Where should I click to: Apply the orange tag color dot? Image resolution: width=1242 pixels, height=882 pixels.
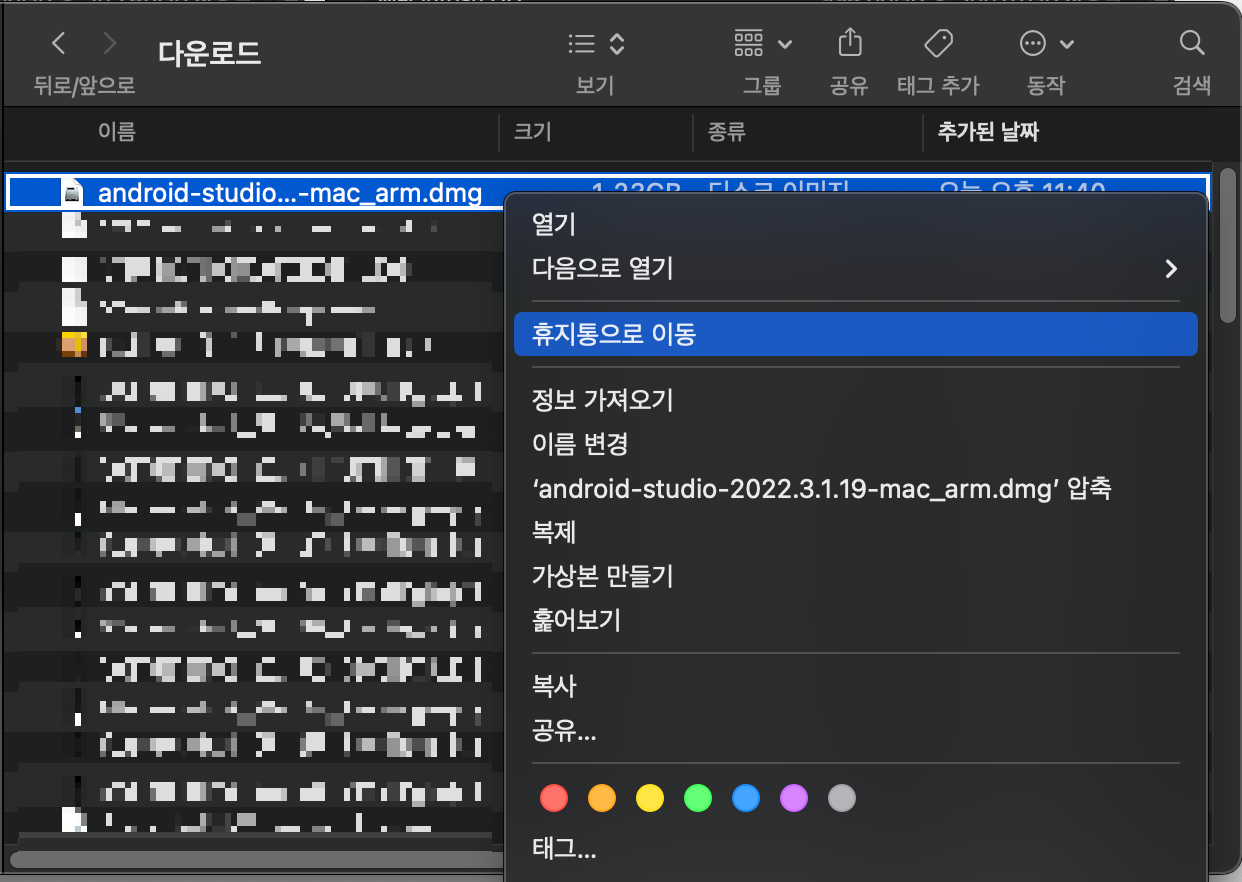tap(602, 798)
